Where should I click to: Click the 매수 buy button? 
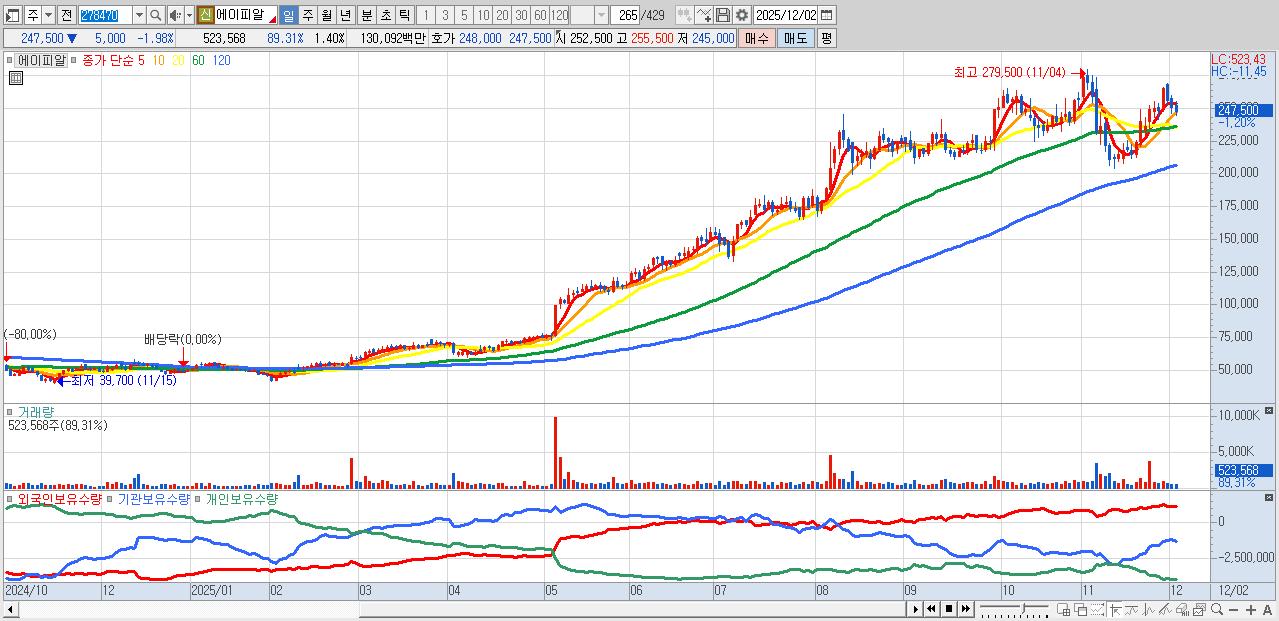click(x=757, y=38)
